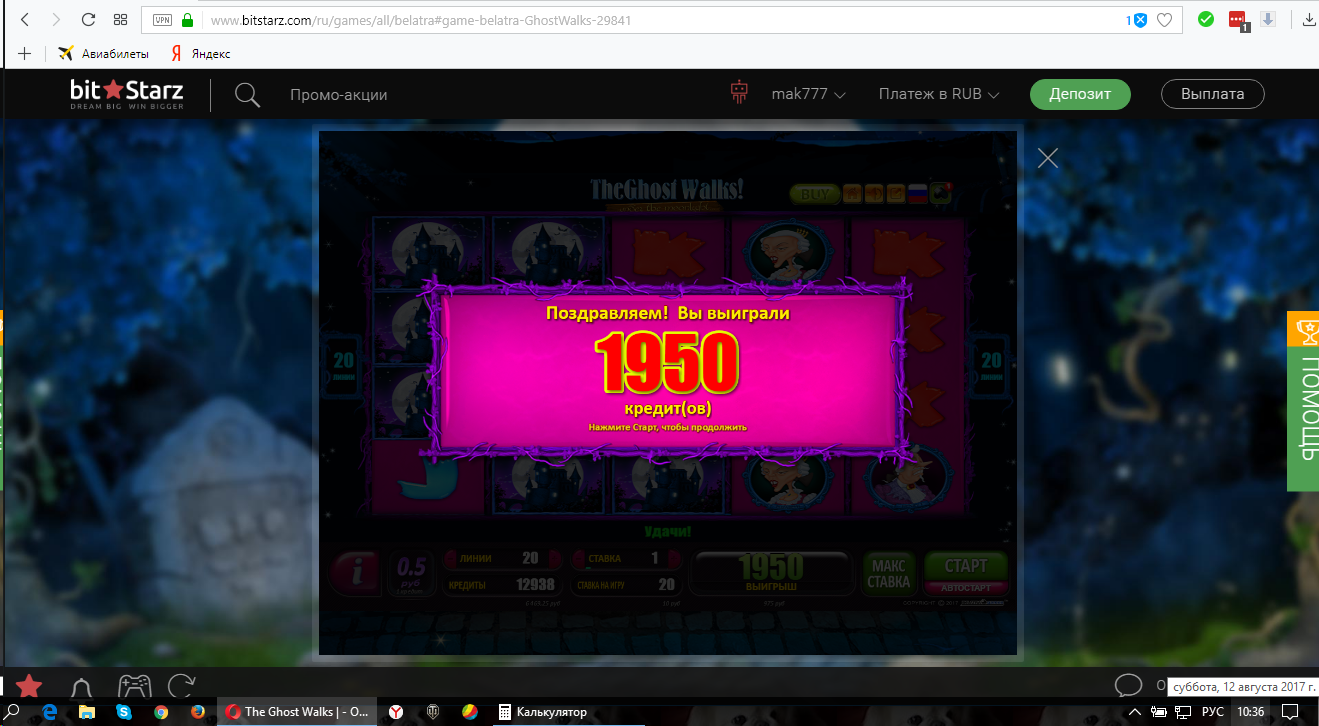Click the game home icon
Viewport: 1319px width, 726px height.
point(853,193)
